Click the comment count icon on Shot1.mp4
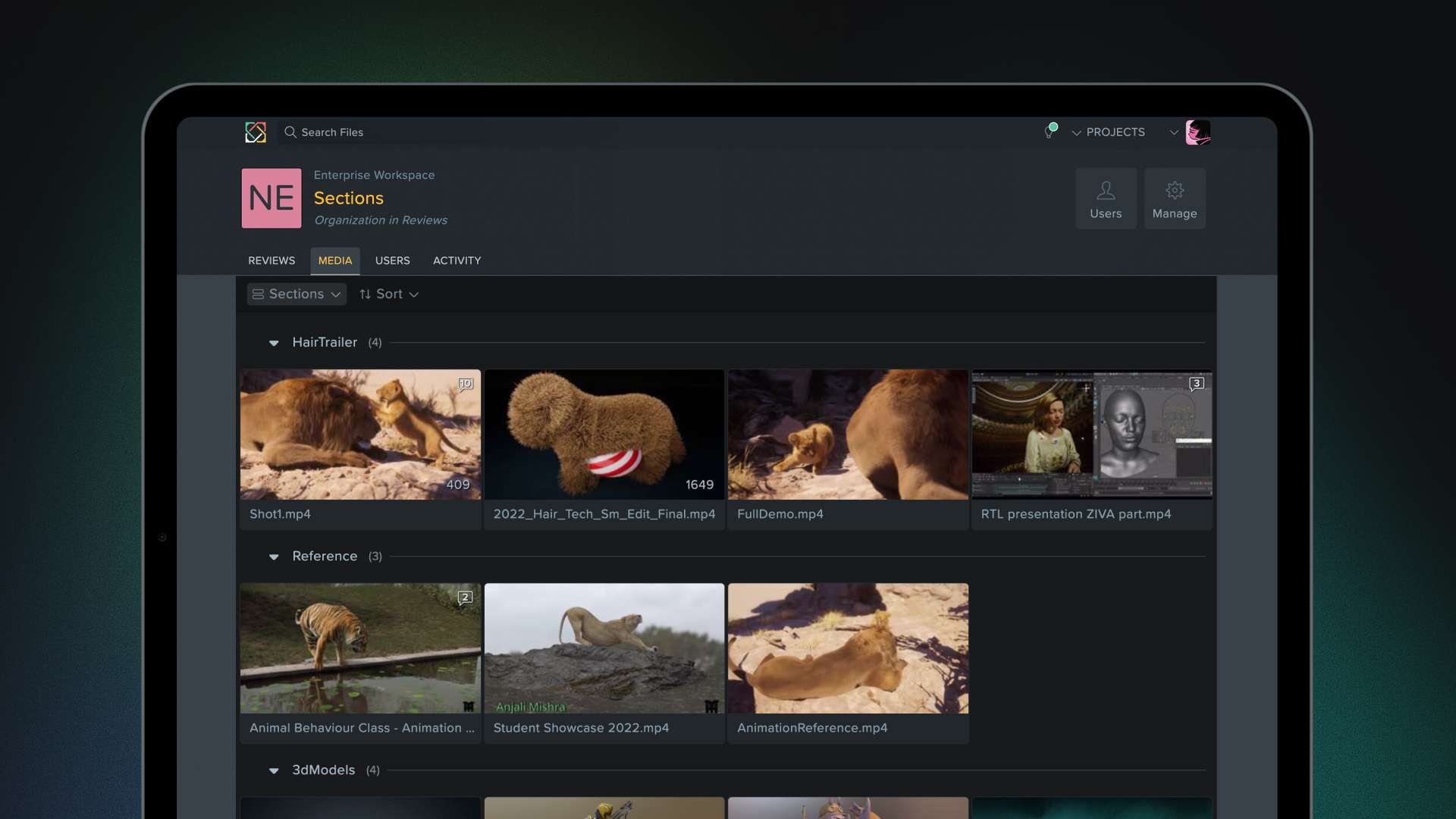The height and width of the screenshot is (819, 1456). (466, 384)
